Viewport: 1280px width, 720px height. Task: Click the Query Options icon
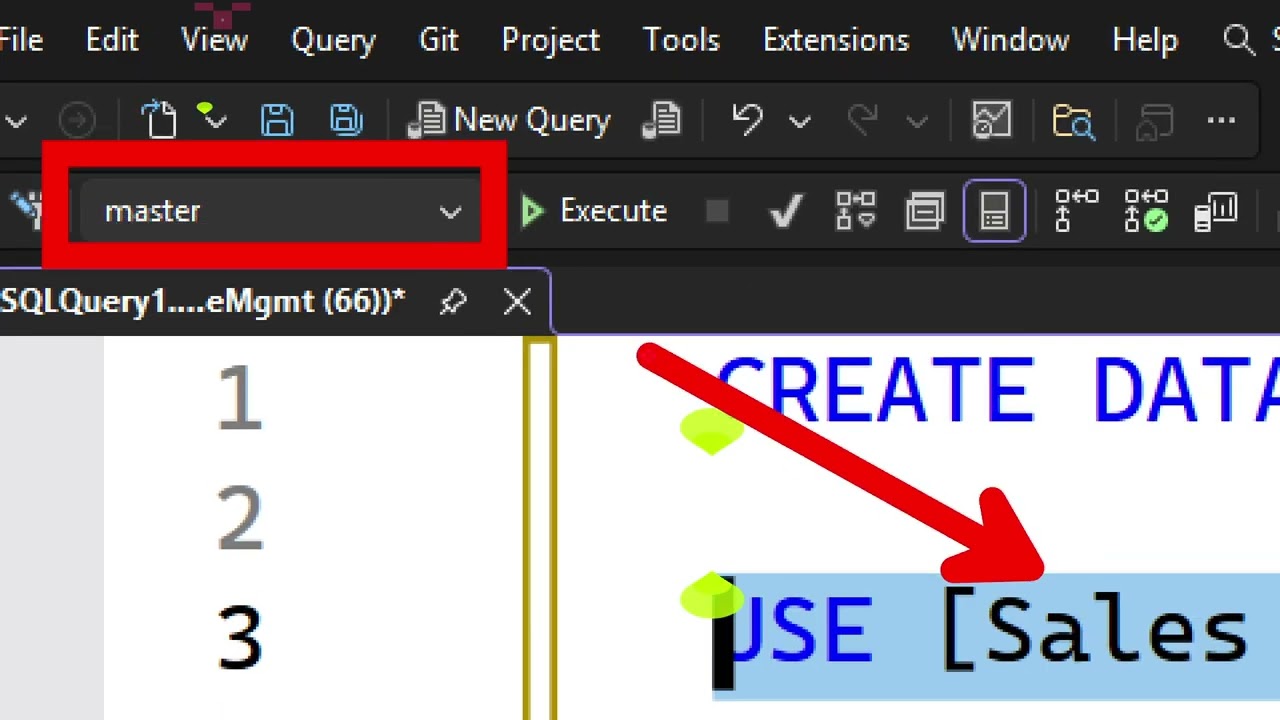[x=925, y=211]
